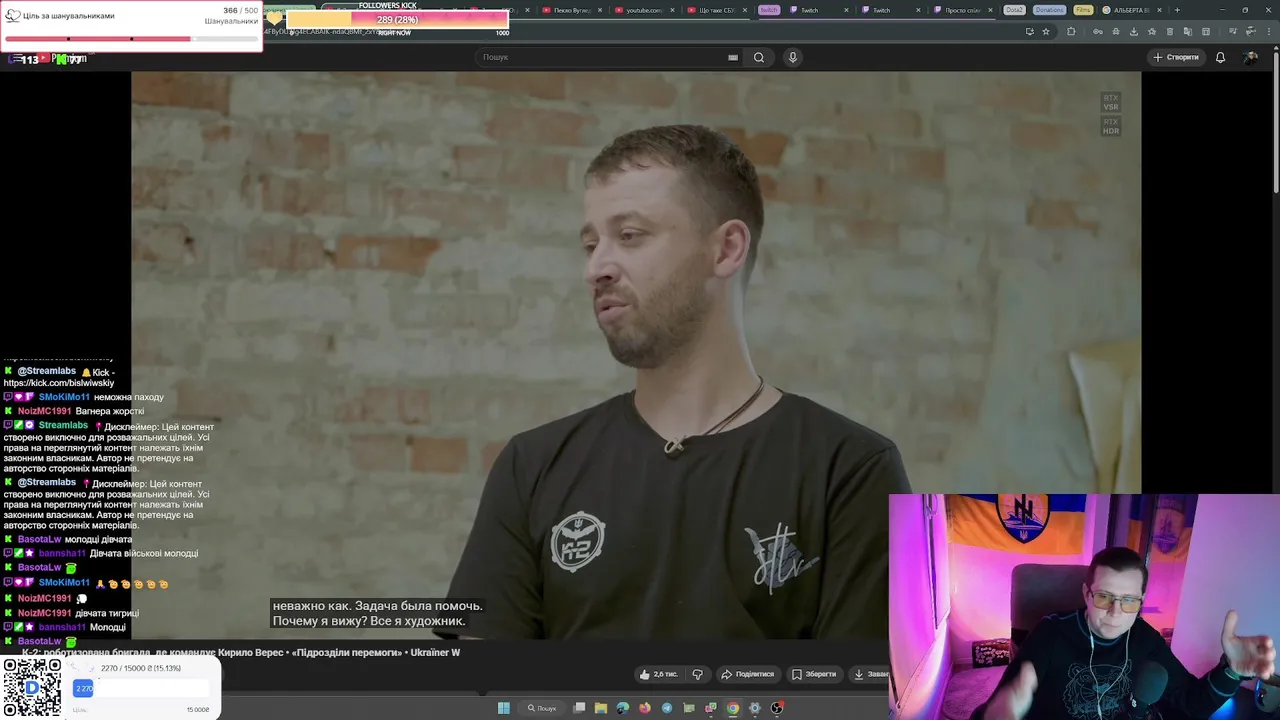Open a new browser tab with plus
This screenshot has height=720, width=1280.
1177,10
